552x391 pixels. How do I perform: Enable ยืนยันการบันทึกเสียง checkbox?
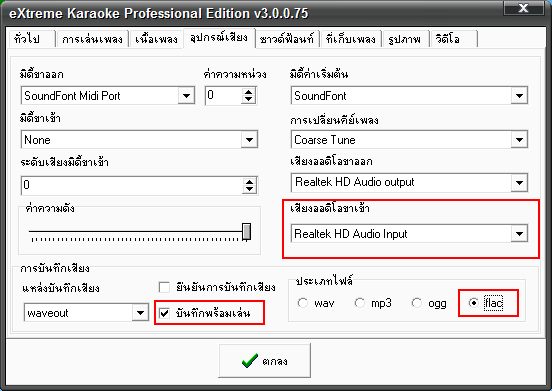coord(164,287)
